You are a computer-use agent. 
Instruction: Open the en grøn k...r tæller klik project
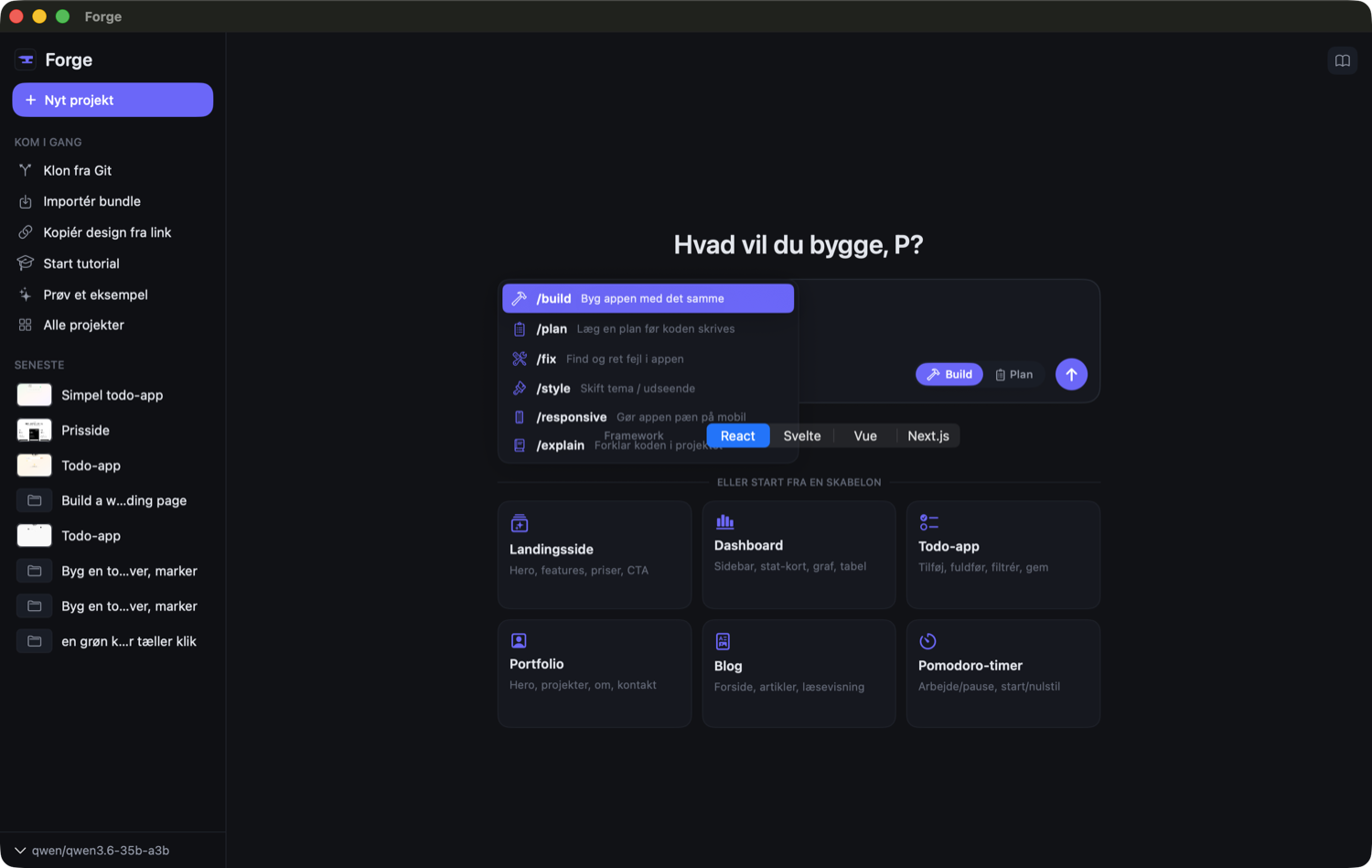point(113,641)
